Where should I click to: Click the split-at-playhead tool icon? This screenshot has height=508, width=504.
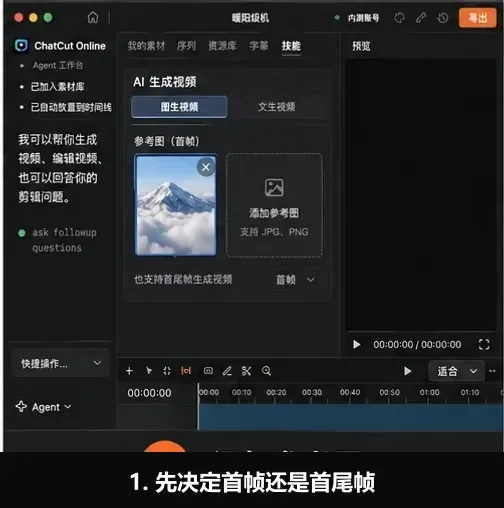point(167,371)
